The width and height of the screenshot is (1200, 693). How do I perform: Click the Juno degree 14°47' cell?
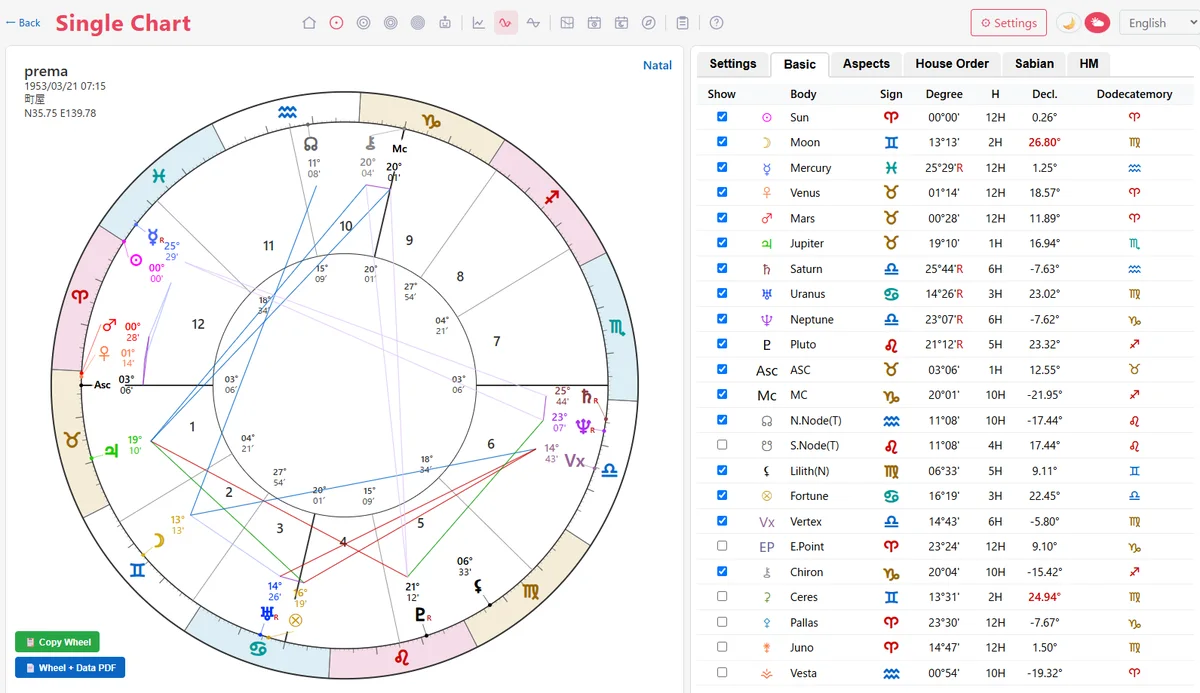944,647
